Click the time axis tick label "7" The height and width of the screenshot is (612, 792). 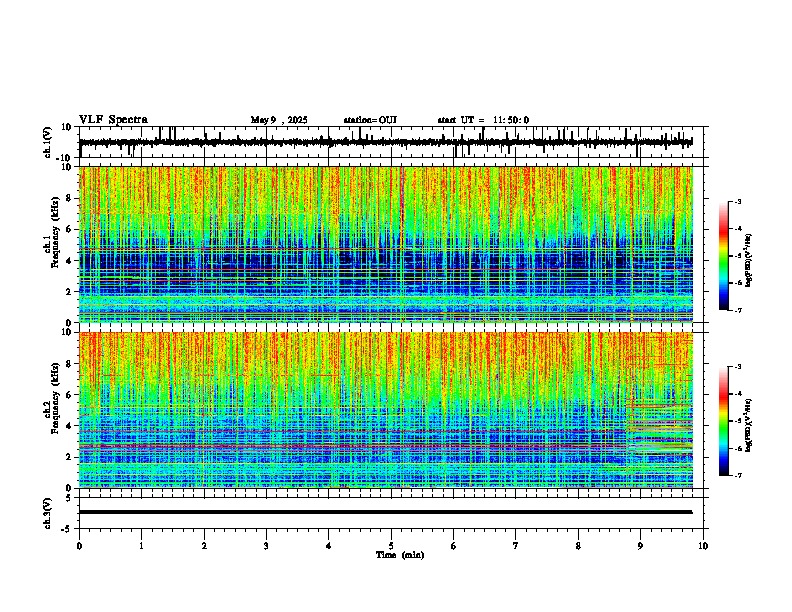click(516, 546)
